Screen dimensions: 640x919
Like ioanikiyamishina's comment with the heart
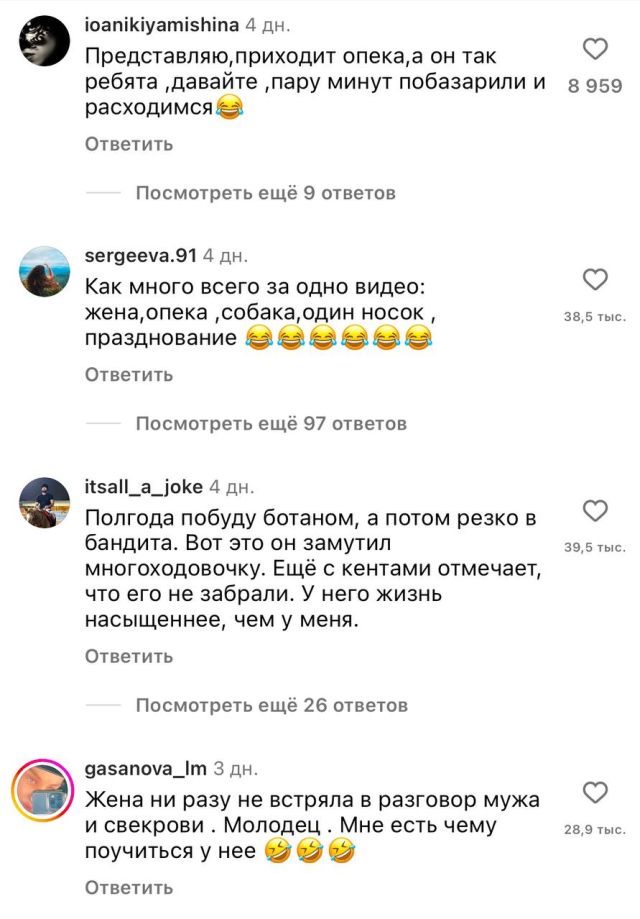point(595,49)
